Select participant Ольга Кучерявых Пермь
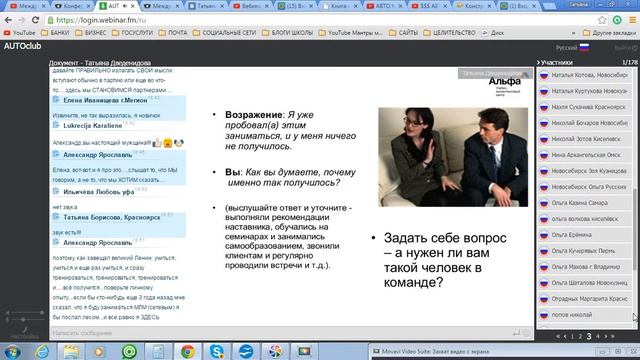This screenshot has width=640, height=360. pos(584,251)
